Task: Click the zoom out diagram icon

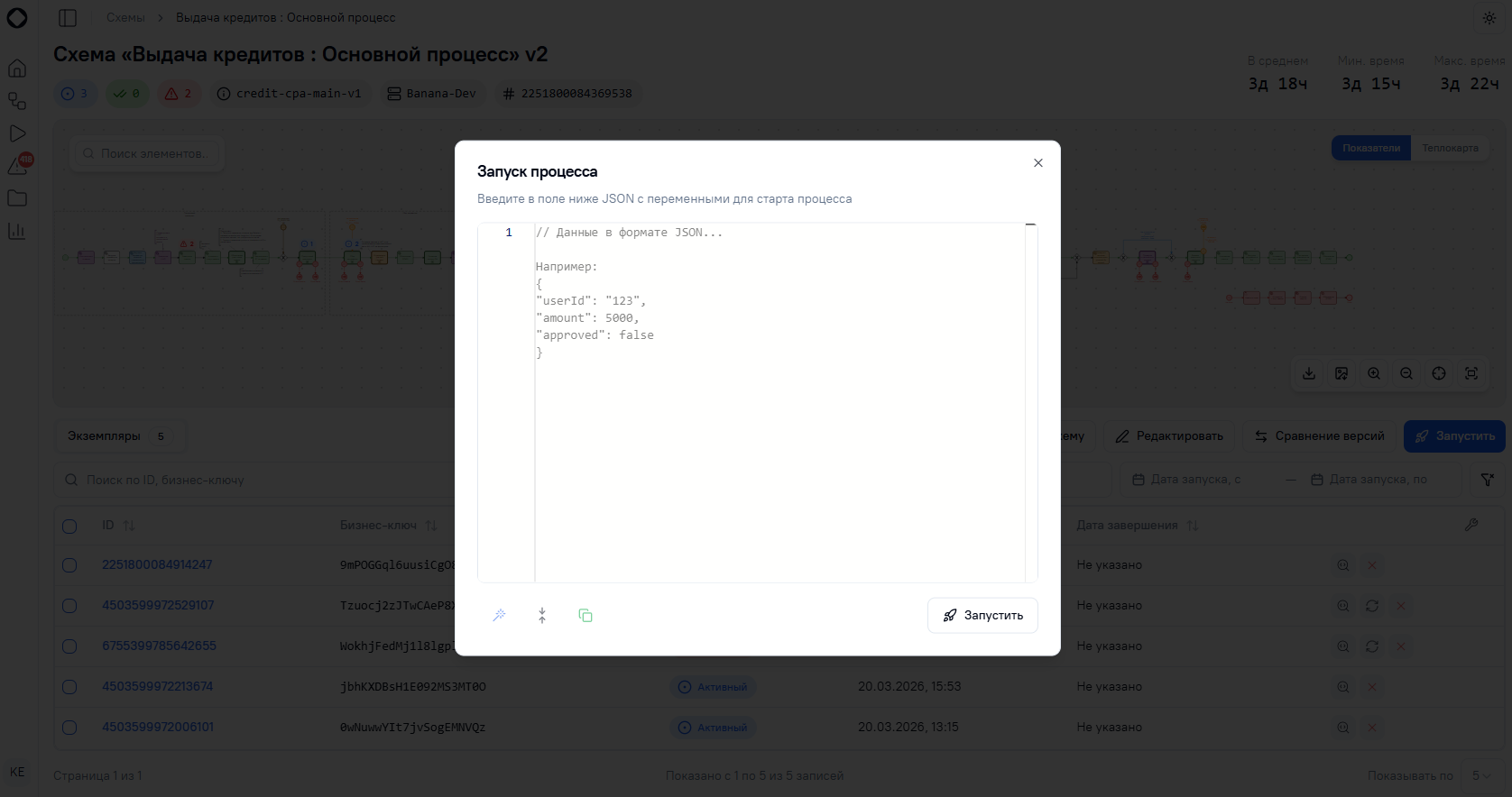Action: [1406, 373]
